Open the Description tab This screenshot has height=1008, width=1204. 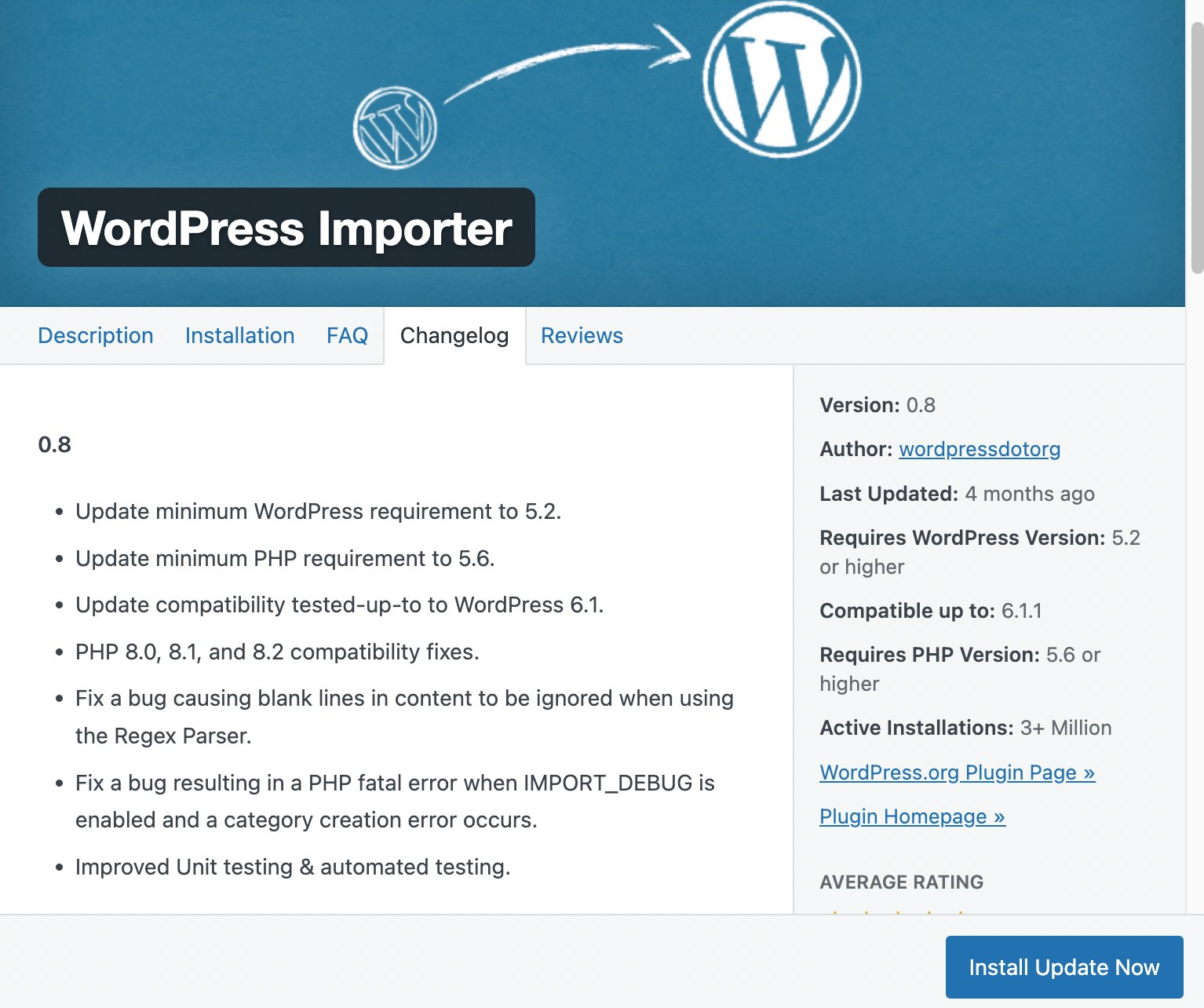pos(96,335)
